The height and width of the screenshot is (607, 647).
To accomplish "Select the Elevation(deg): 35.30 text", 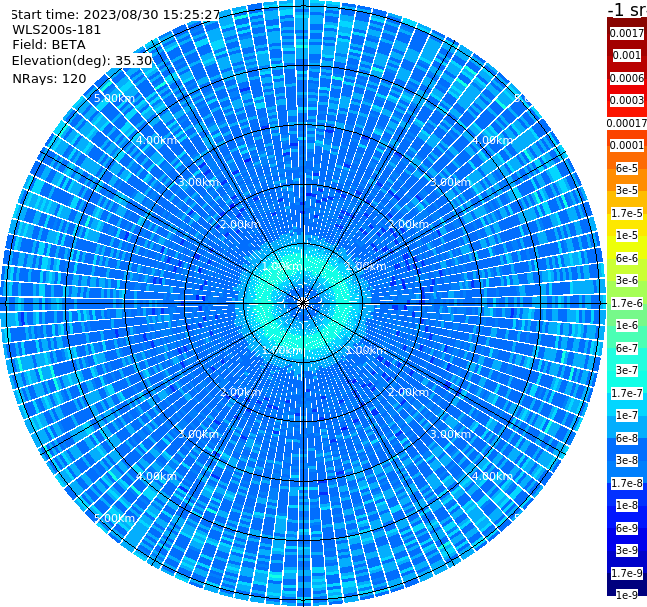I will click(x=82, y=61).
